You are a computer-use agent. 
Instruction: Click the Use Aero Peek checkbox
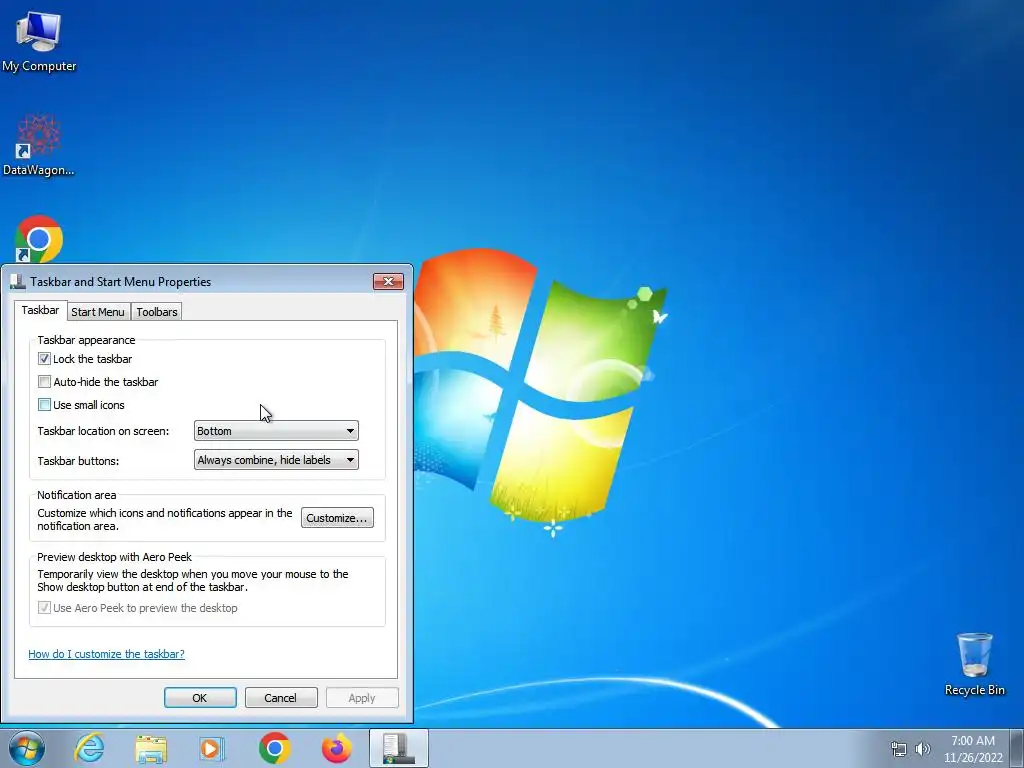coord(44,607)
